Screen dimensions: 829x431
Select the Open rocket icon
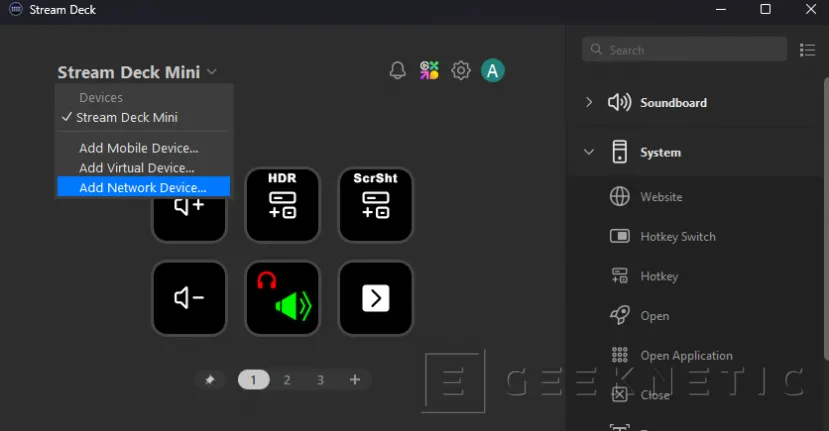point(620,316)
